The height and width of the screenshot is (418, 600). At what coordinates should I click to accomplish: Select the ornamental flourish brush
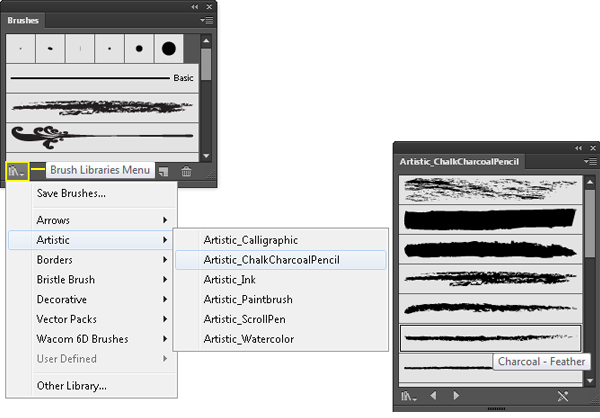[x=102, y=137]
